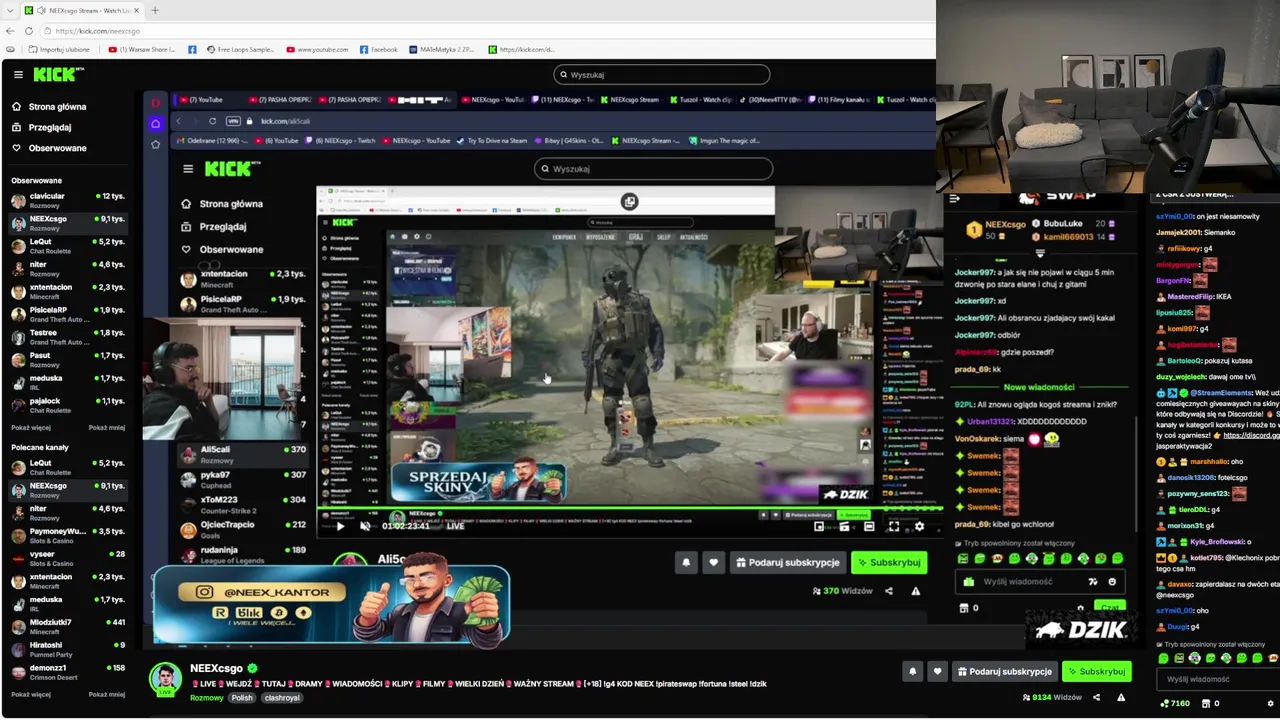The image size is (1280, 720).
Task: Open the outer Kick hamburger menu
Action: tap(18, 74)
